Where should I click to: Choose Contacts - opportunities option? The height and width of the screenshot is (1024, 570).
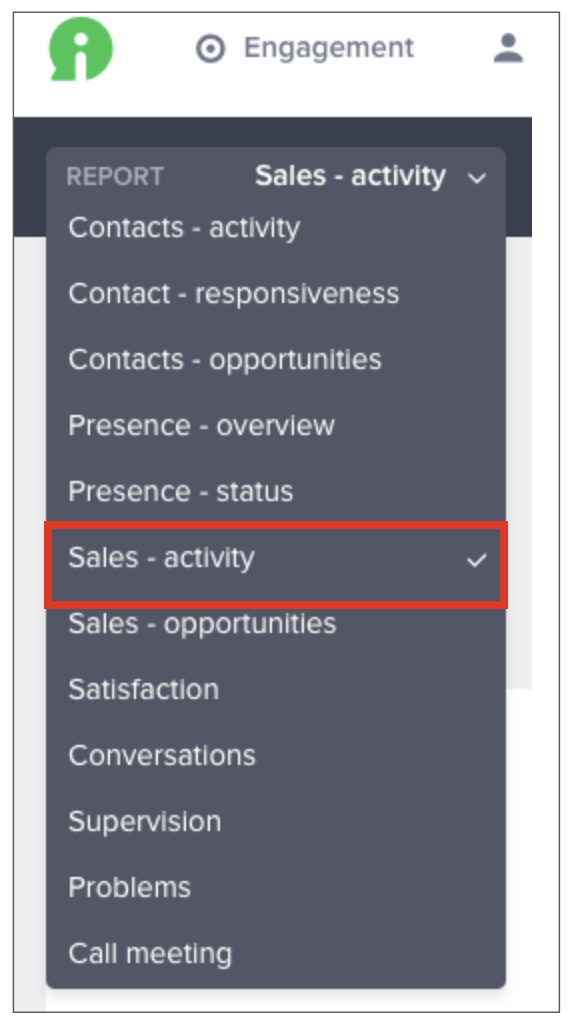pos(276,360)
